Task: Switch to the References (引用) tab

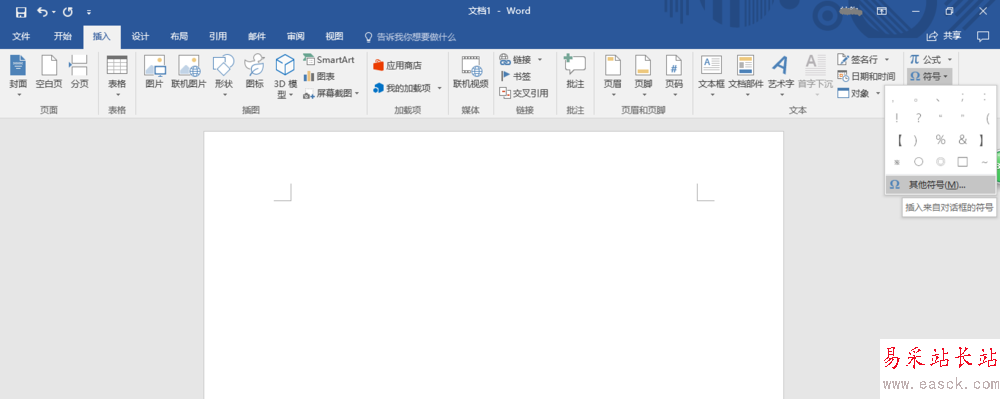Action: coord(218,36)
